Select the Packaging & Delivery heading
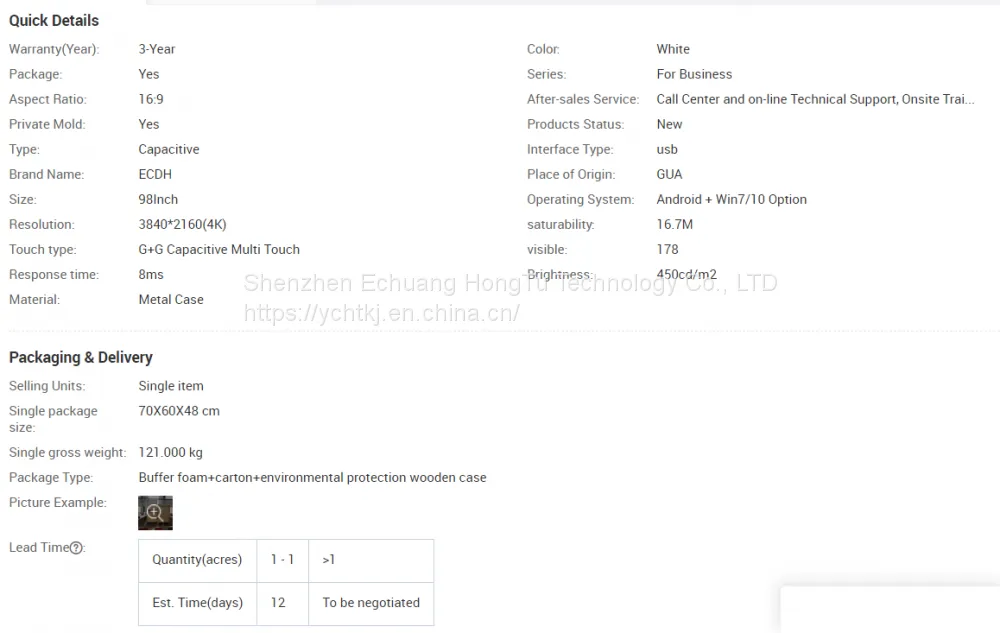1000x633 pixels. [x=81, y=357]
